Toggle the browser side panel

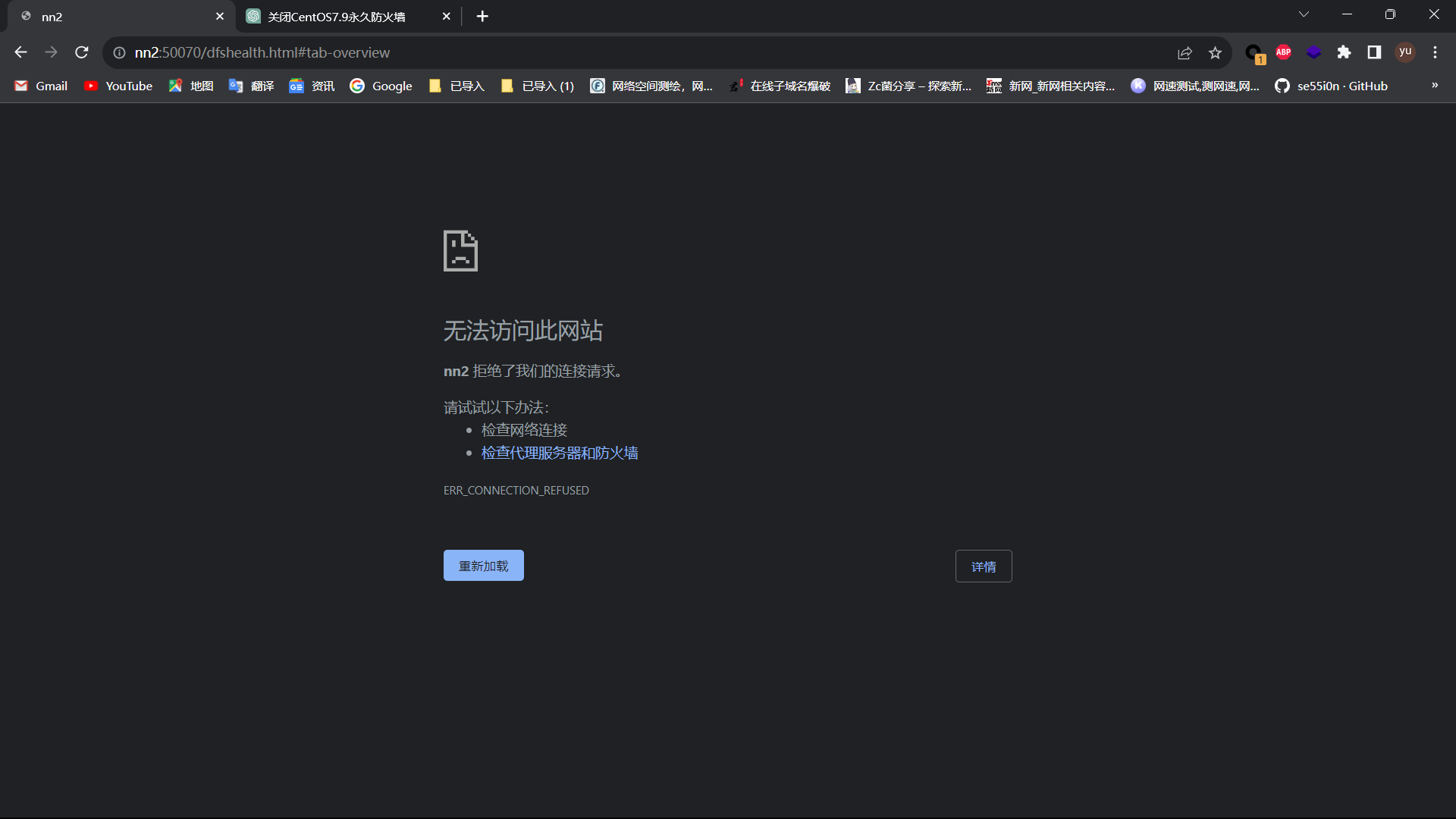(1374, 52)
